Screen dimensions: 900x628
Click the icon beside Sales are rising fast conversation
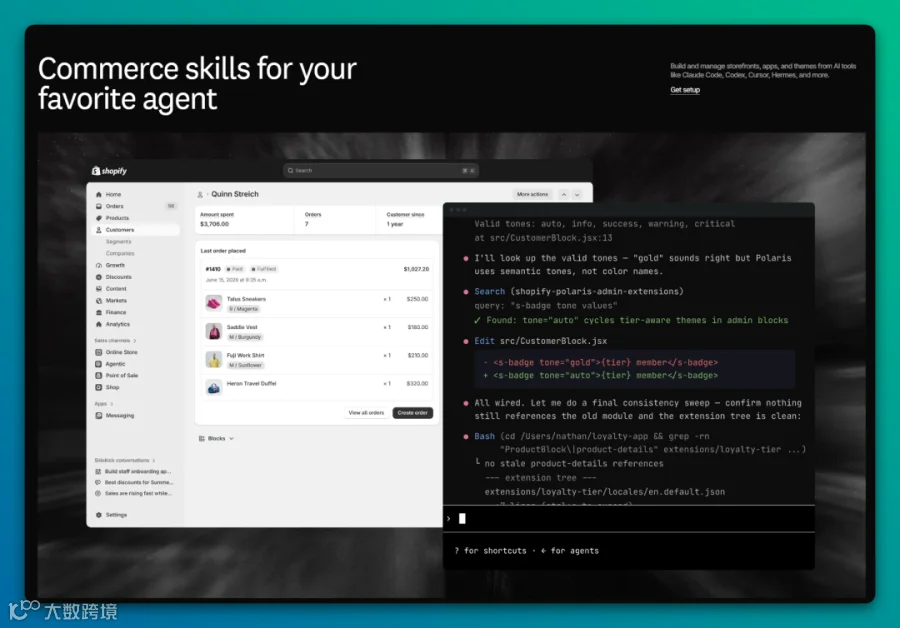(98, 493)
